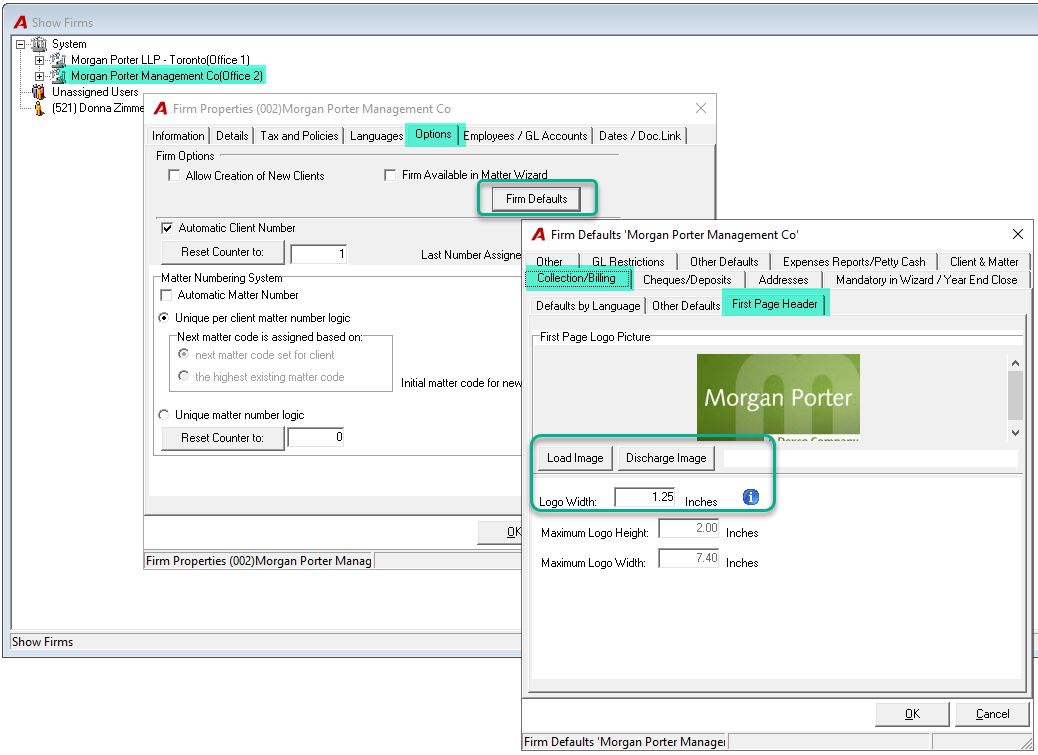Click the logo preview scrollbar up arrow
The width and height of the screenshot is (1038, 755).
coord(1015,363)
